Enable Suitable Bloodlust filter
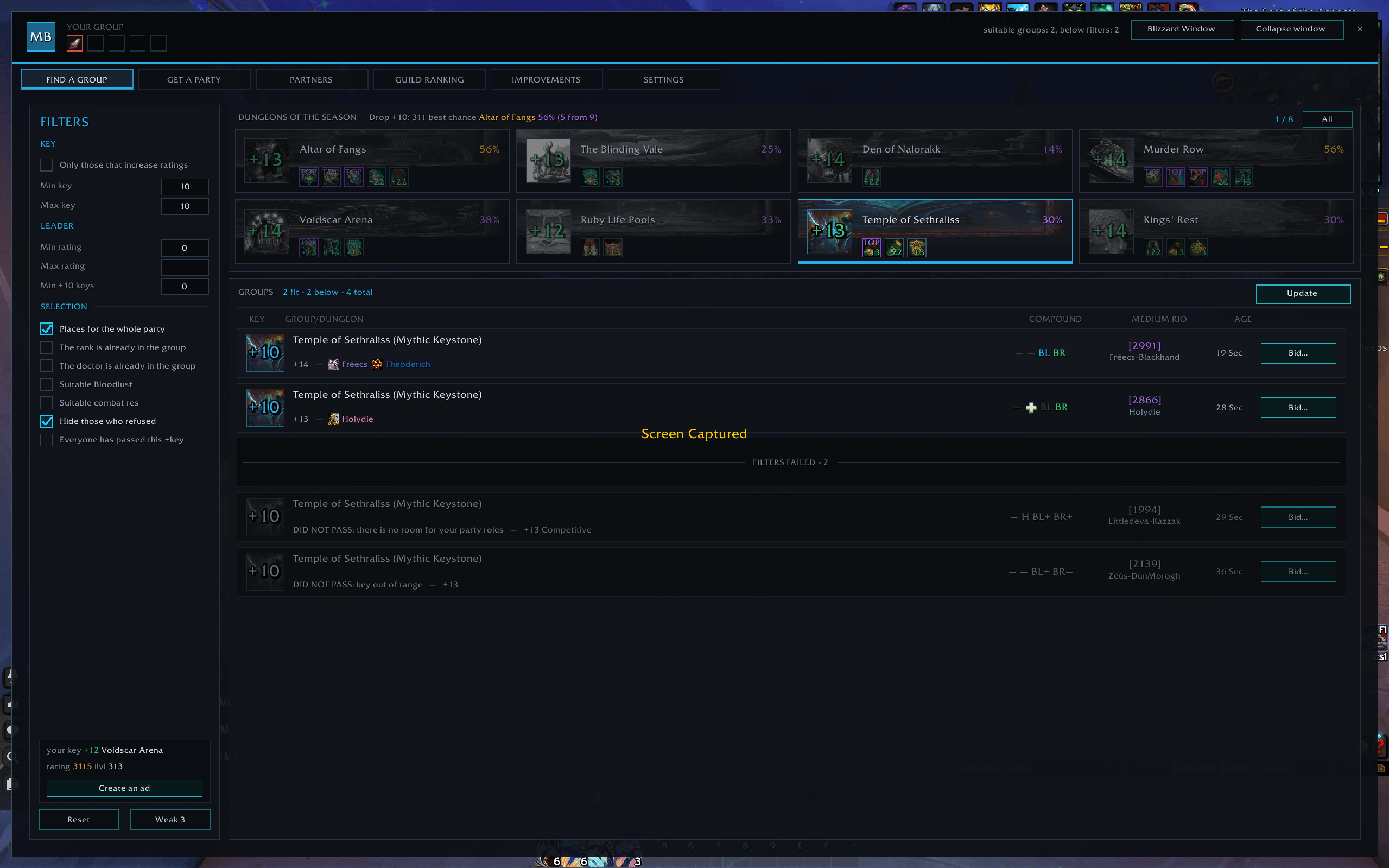 [x=47, y=384]
